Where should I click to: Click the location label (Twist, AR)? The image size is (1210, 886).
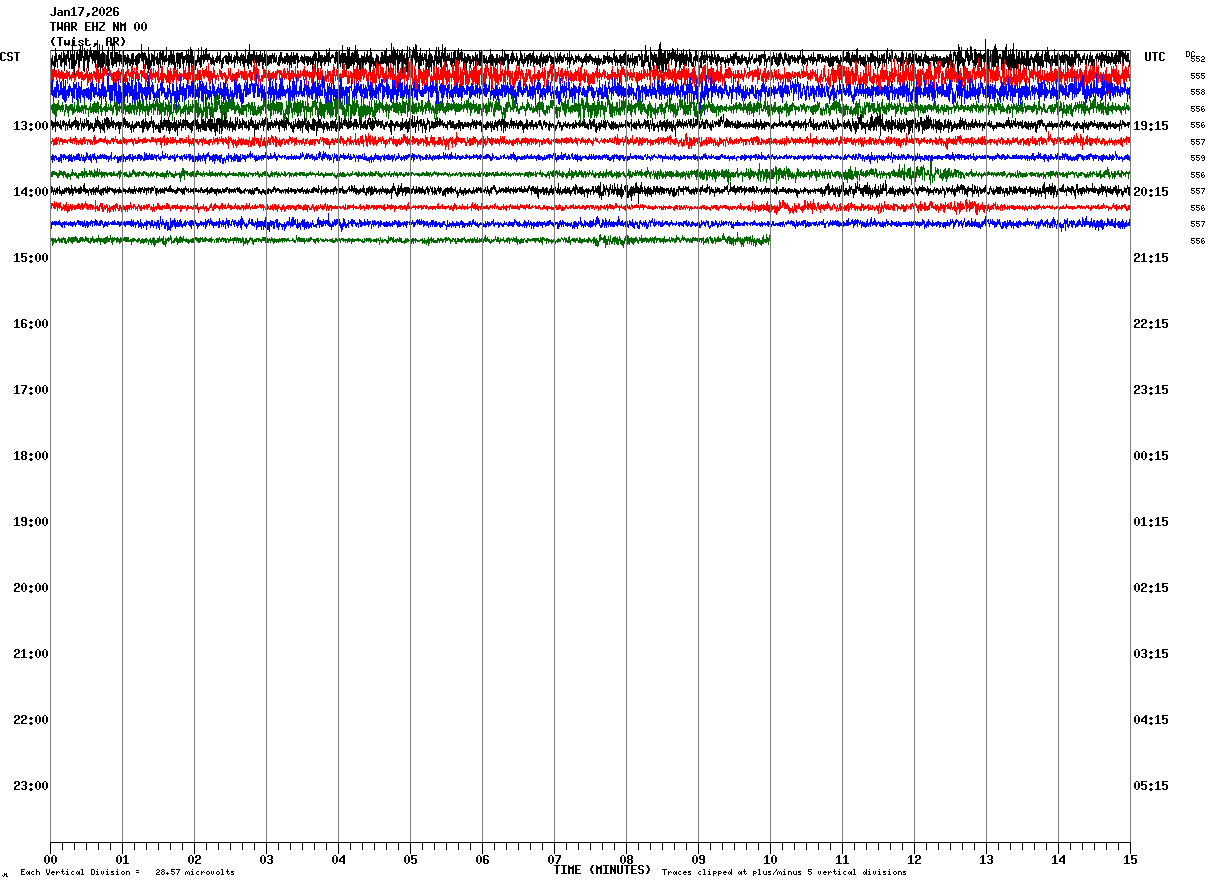[88, 42]
